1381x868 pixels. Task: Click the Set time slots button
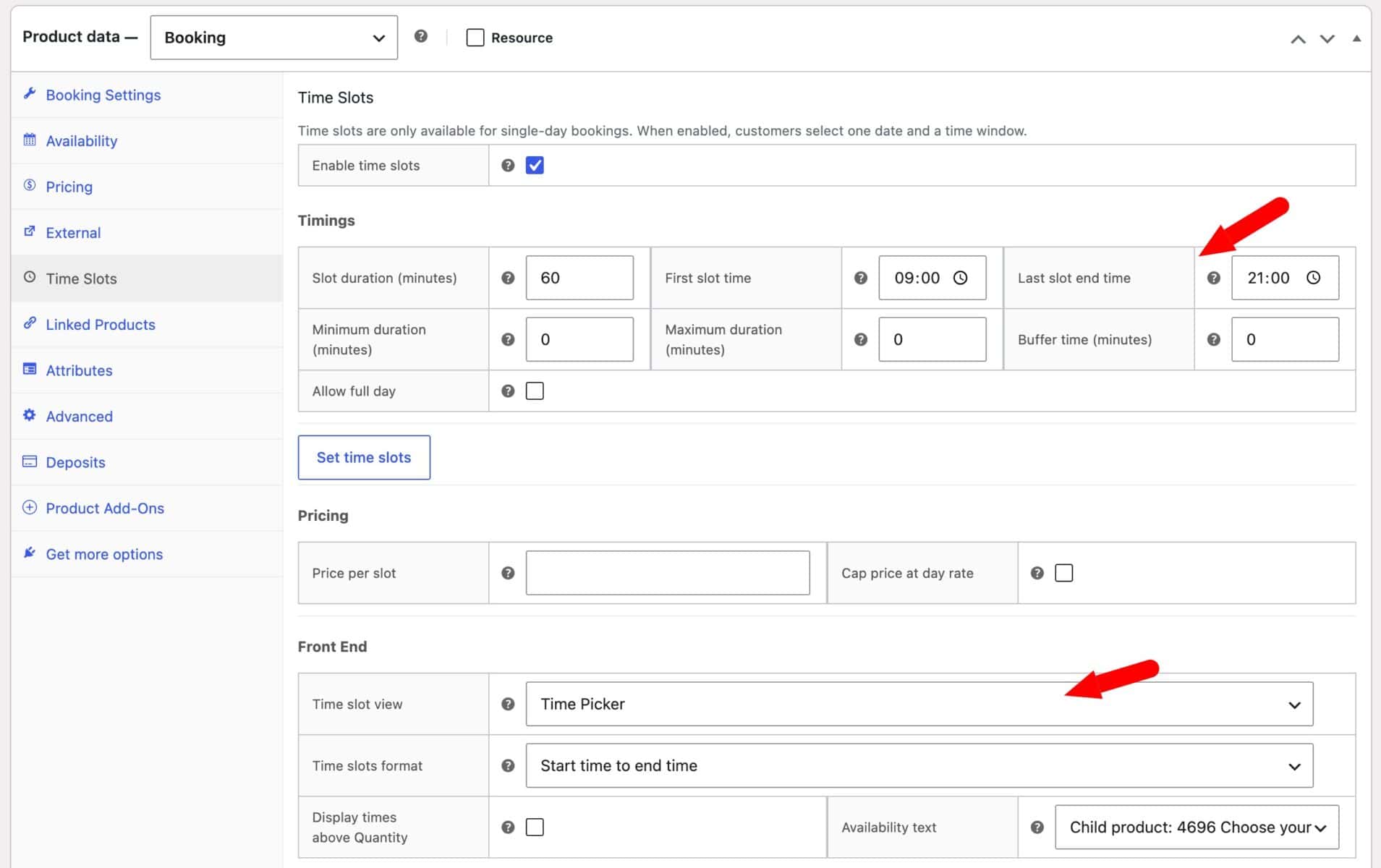click(364, 457)
